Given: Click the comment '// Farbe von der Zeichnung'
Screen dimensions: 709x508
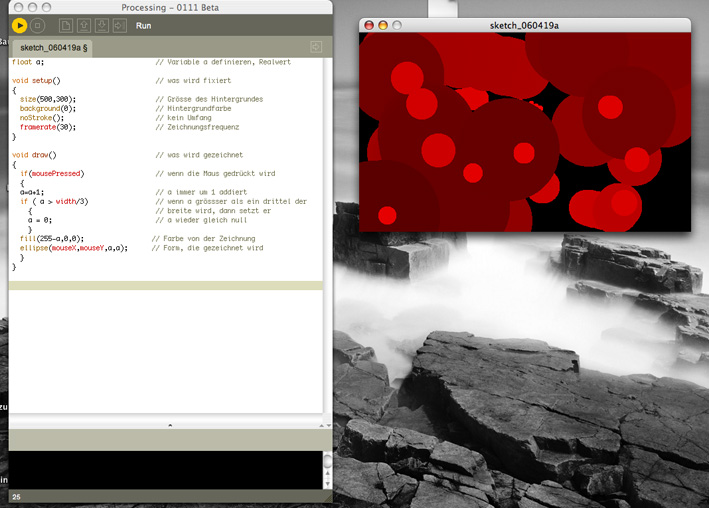Looking at the screenshot, I should [x=203, y=238].
